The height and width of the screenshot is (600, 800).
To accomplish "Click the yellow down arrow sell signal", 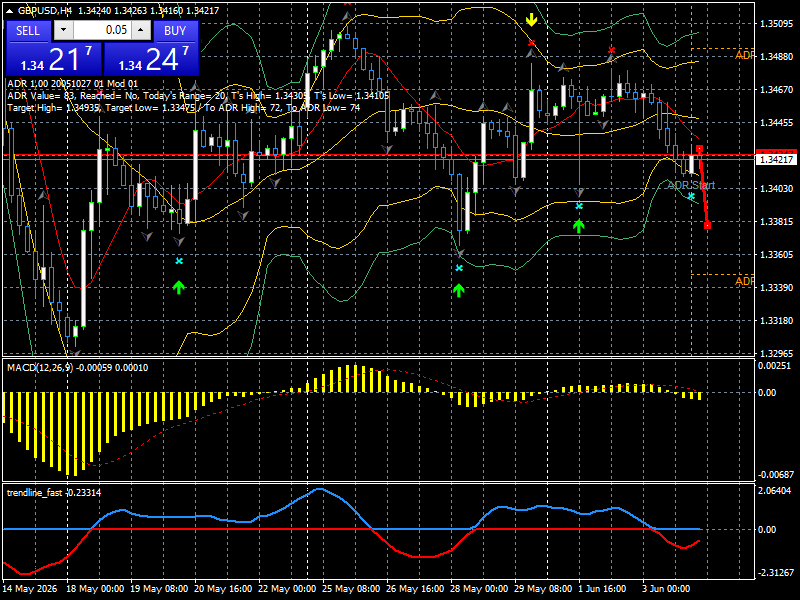I will [x=532, y=20].
